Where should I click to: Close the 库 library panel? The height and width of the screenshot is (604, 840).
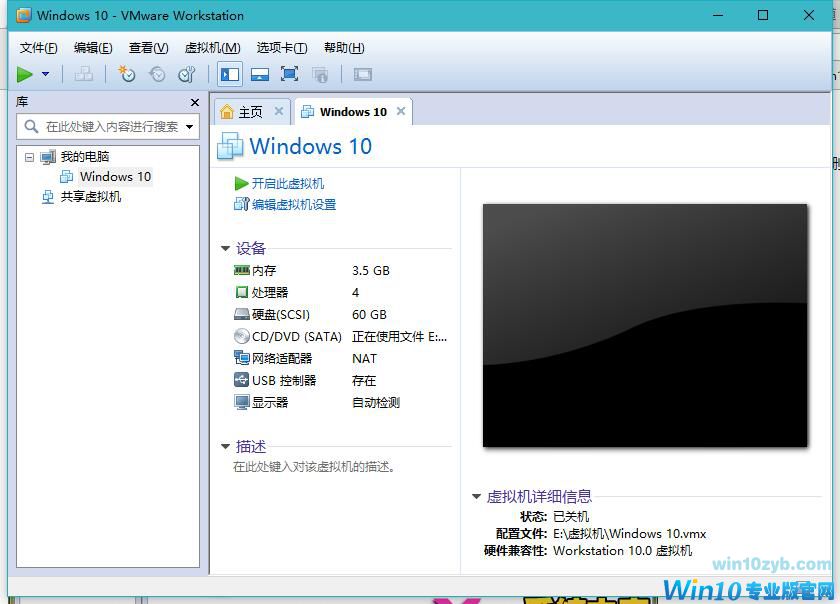pos(195,102)
